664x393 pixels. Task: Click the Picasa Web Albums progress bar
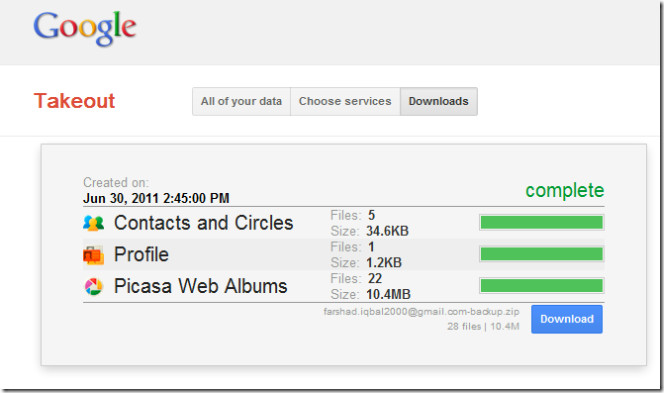point(542,285)
